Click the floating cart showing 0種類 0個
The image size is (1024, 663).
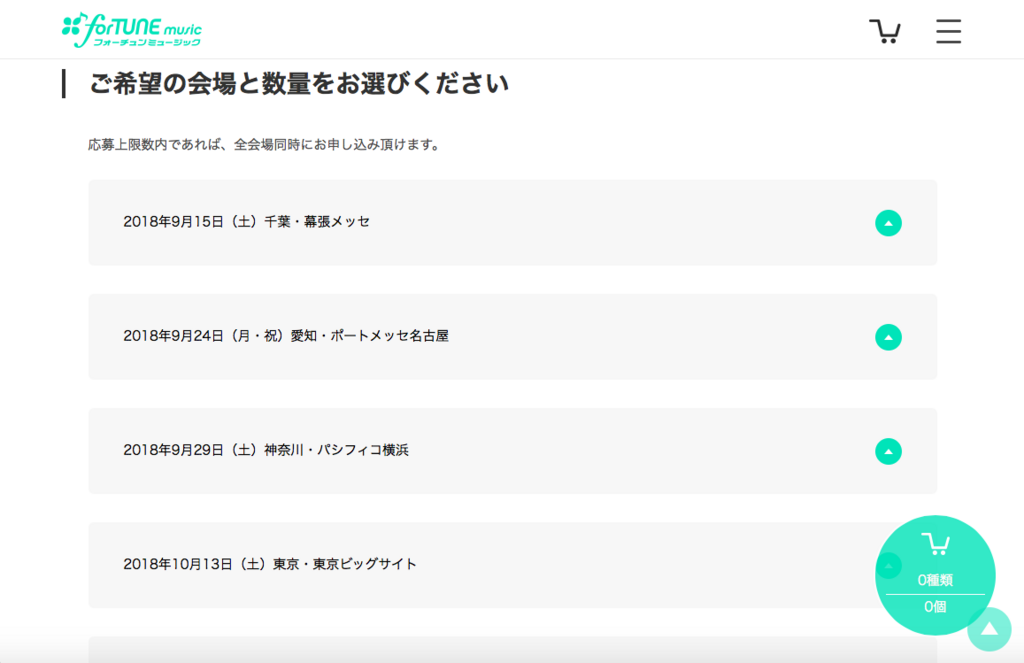[935, 575]
